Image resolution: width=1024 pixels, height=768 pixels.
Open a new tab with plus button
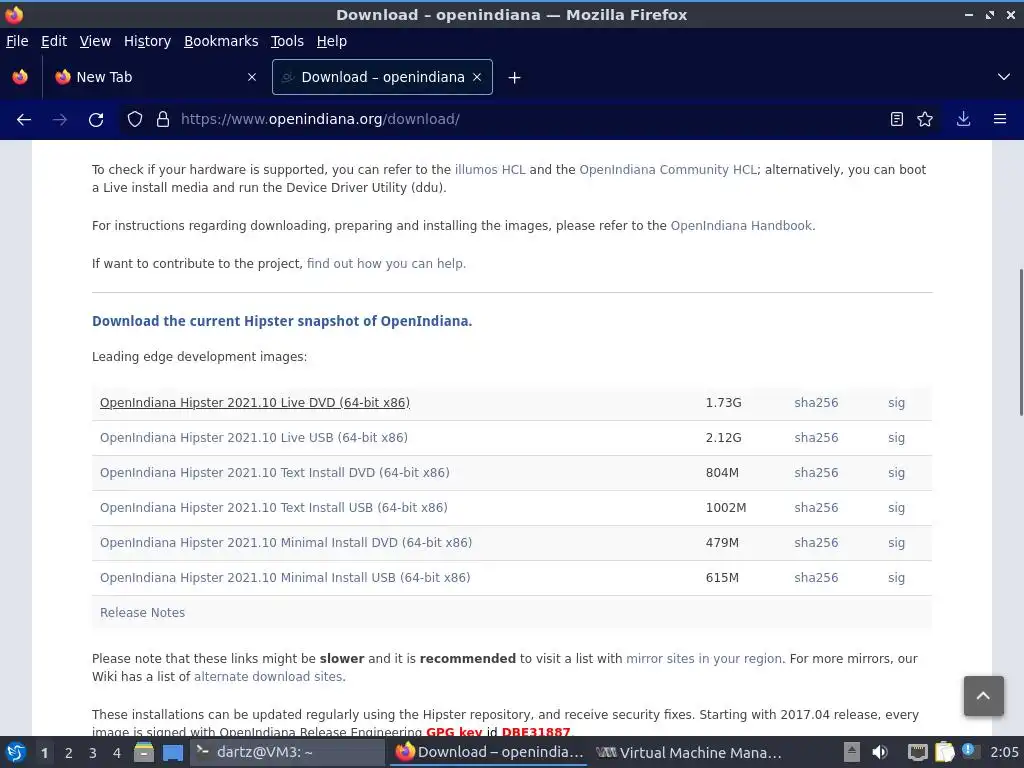click(515, 78)
